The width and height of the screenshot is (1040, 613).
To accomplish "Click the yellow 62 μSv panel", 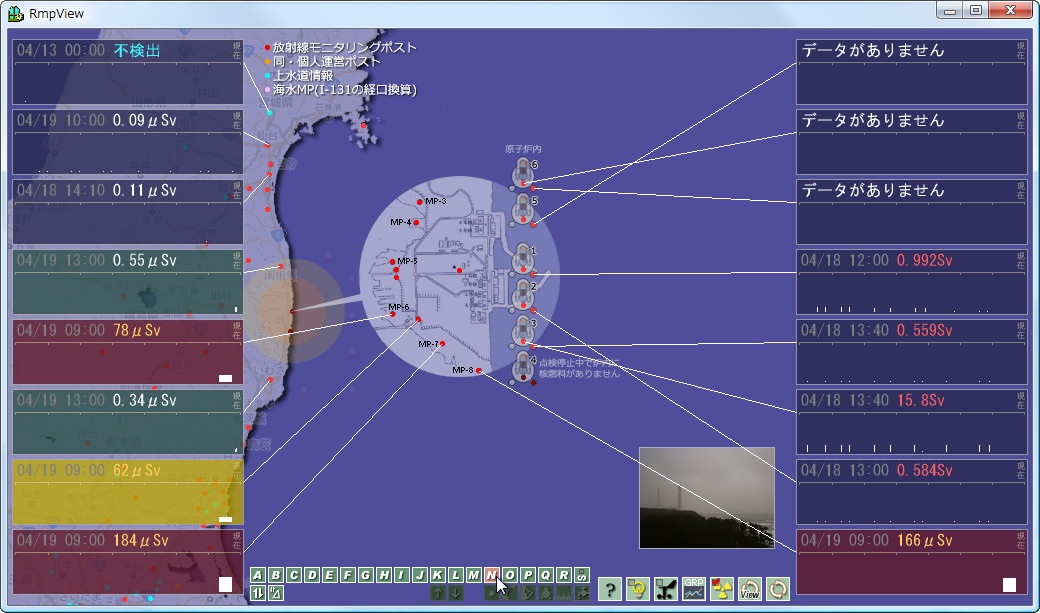I will pos(128,492).
